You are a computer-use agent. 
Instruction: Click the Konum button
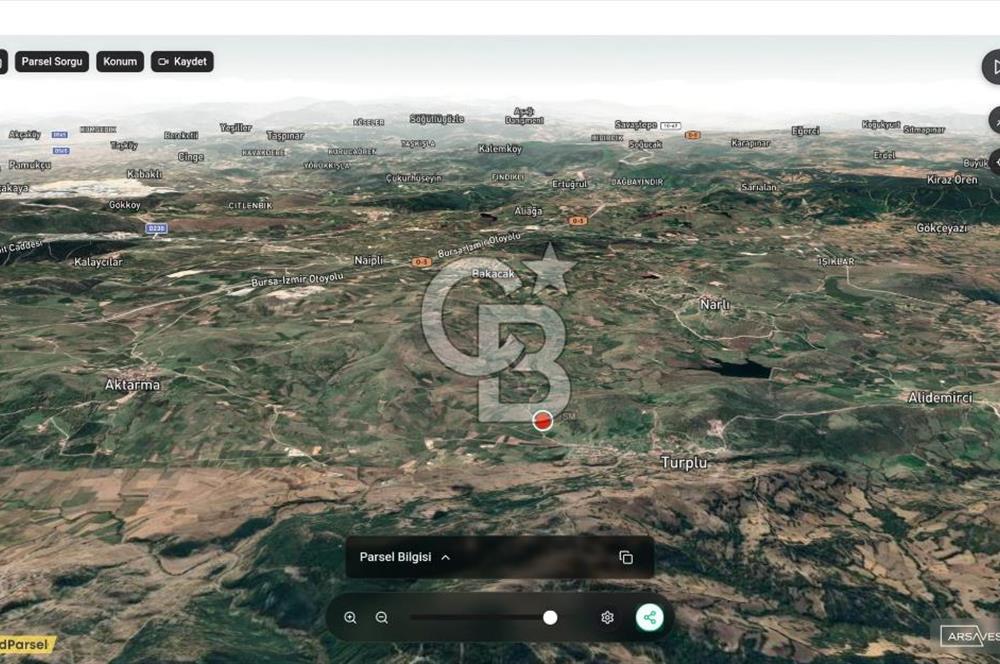coord(120,61)
